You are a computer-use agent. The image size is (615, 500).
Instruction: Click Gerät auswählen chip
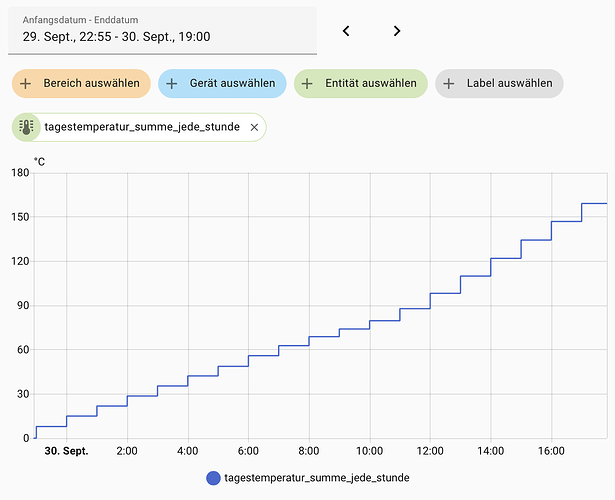pyautogui.click(x=222, y=84)
